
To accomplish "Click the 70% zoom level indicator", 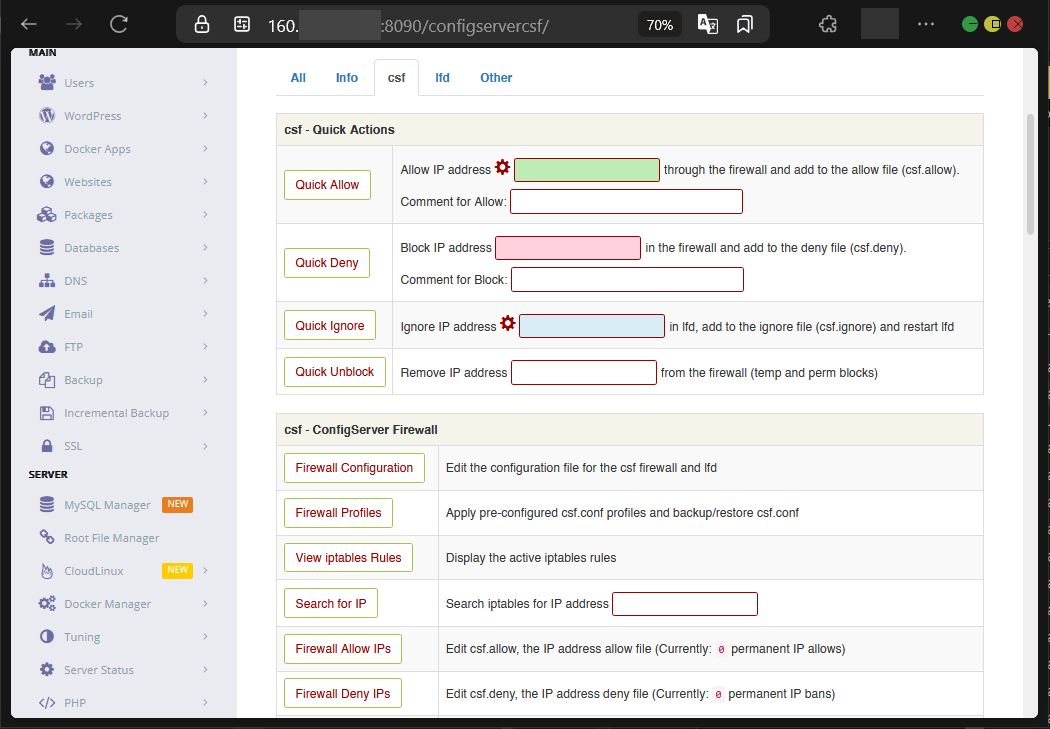I will coord(660,25).
